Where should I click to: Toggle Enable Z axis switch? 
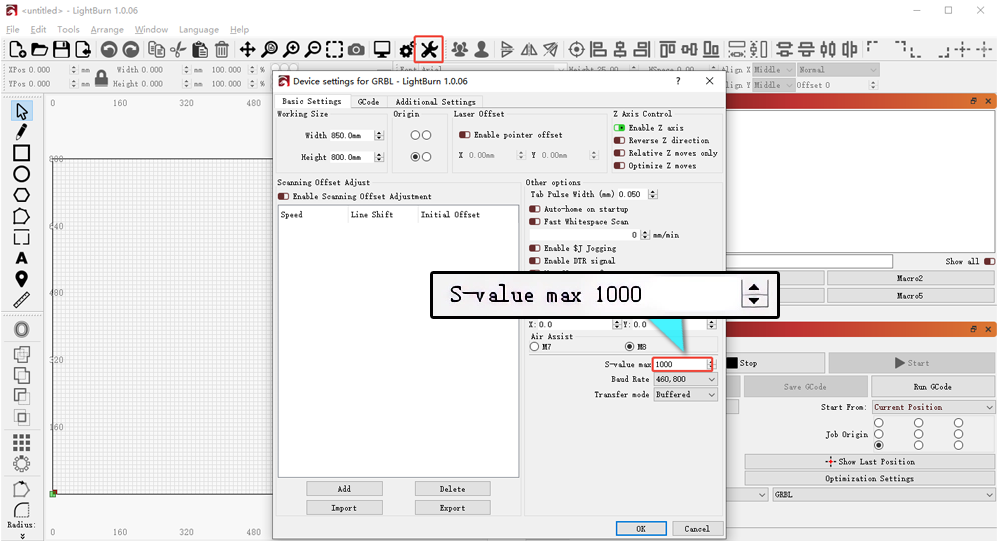pos(619,128)
